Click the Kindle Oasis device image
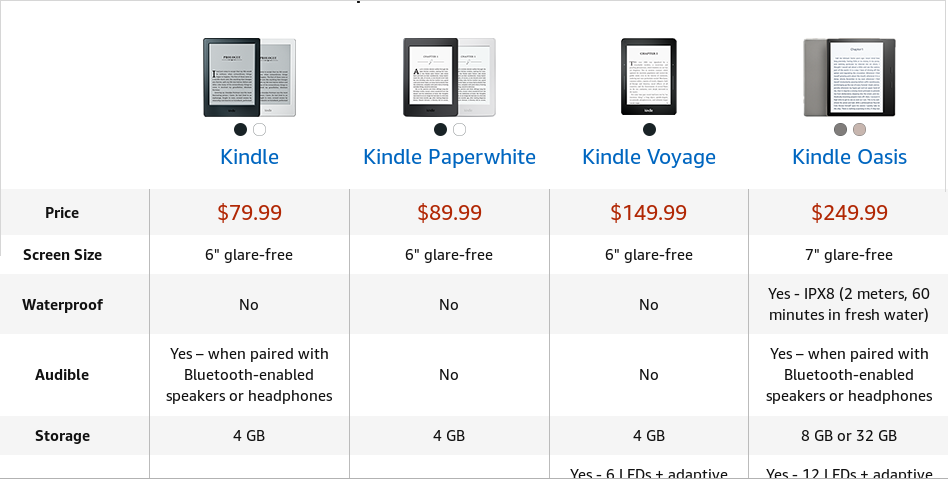Viewport: 948px width, 479px height. (x=849, y=78)
